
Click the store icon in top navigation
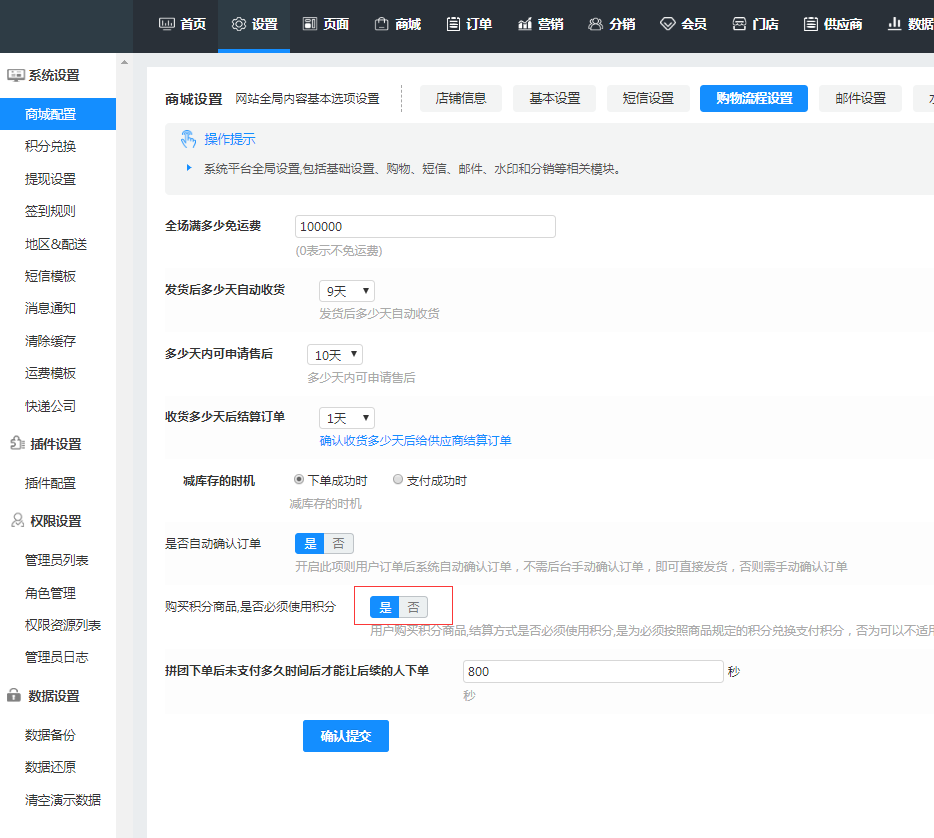click(x=739, y=24)
